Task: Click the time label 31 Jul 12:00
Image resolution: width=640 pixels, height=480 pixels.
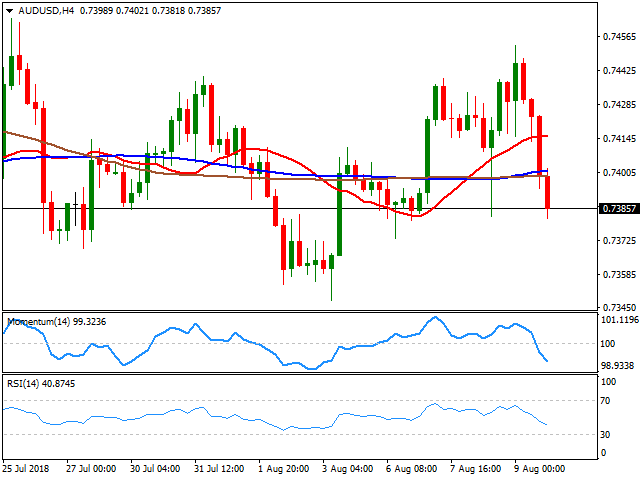Action: click(x=219, y=469)
